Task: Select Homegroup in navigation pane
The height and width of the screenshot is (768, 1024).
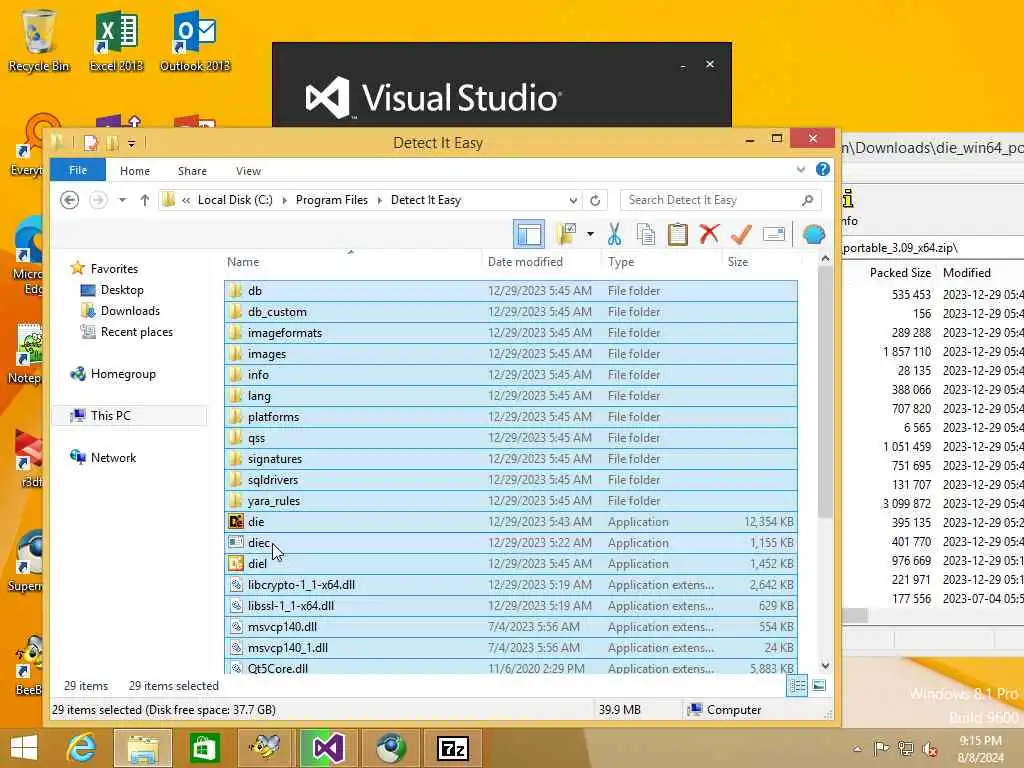Action: [123, 374]
